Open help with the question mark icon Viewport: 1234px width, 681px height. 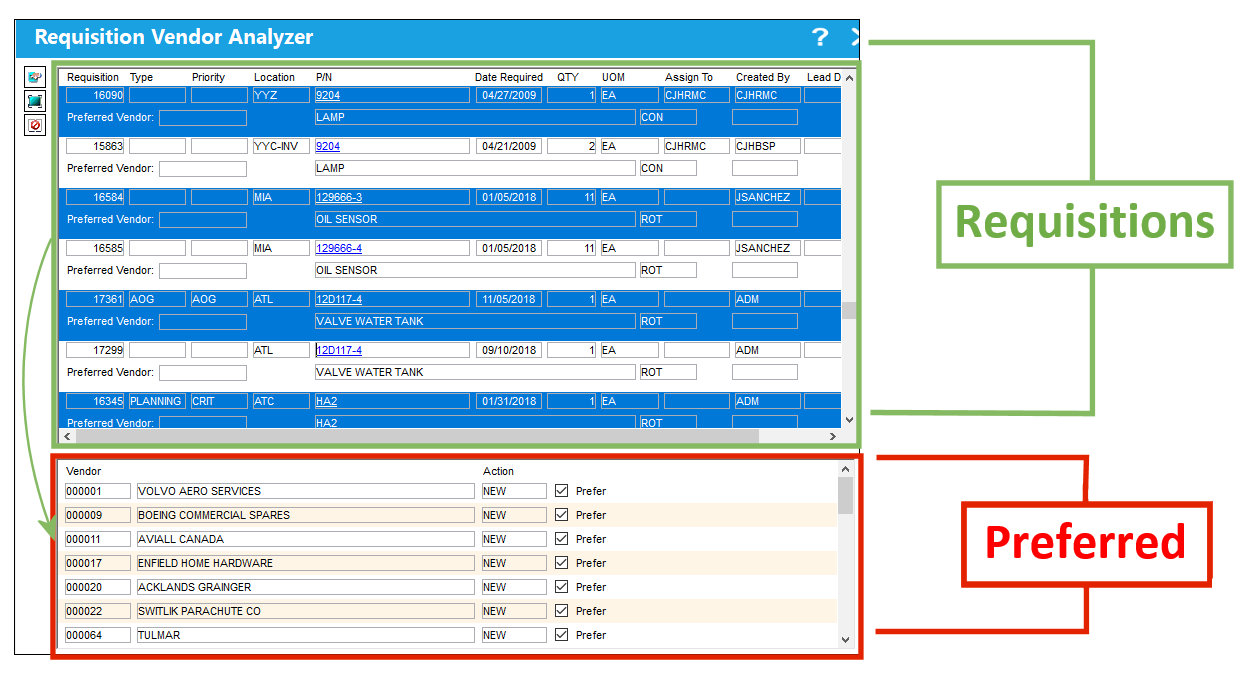[x=820, y=37]
